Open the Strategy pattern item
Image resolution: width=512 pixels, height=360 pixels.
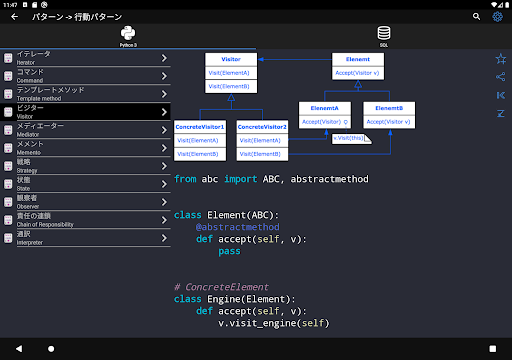click(85, 166)
